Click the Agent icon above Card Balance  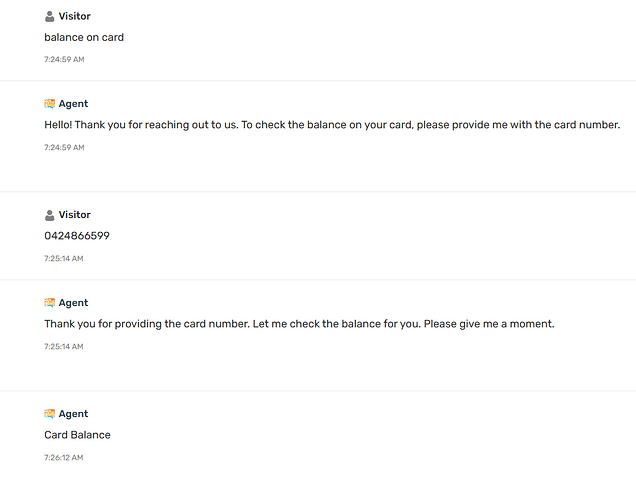point(49,414)
